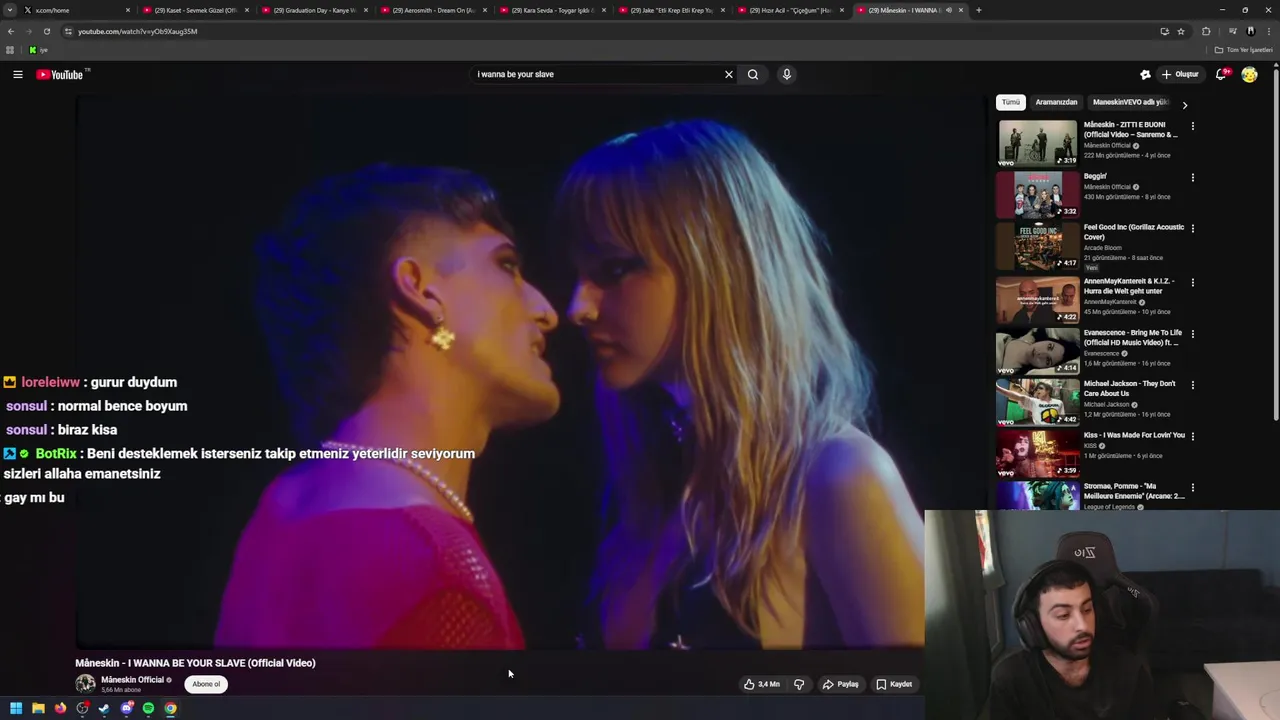Open the Beggin' video thumbnail
The width and height of the screenshot is (1280, 720).
1038,195
